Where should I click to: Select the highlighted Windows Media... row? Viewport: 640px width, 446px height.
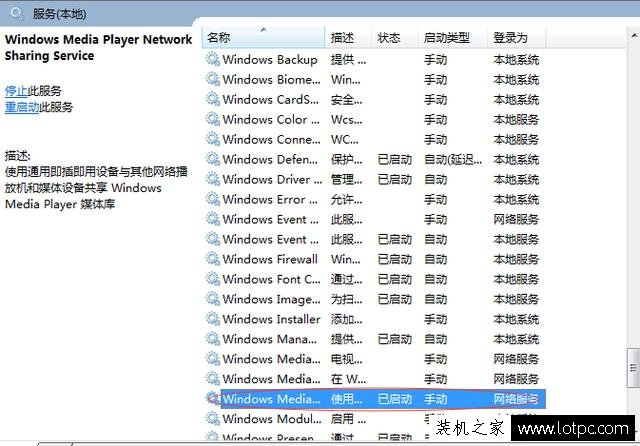coord(376,399)
